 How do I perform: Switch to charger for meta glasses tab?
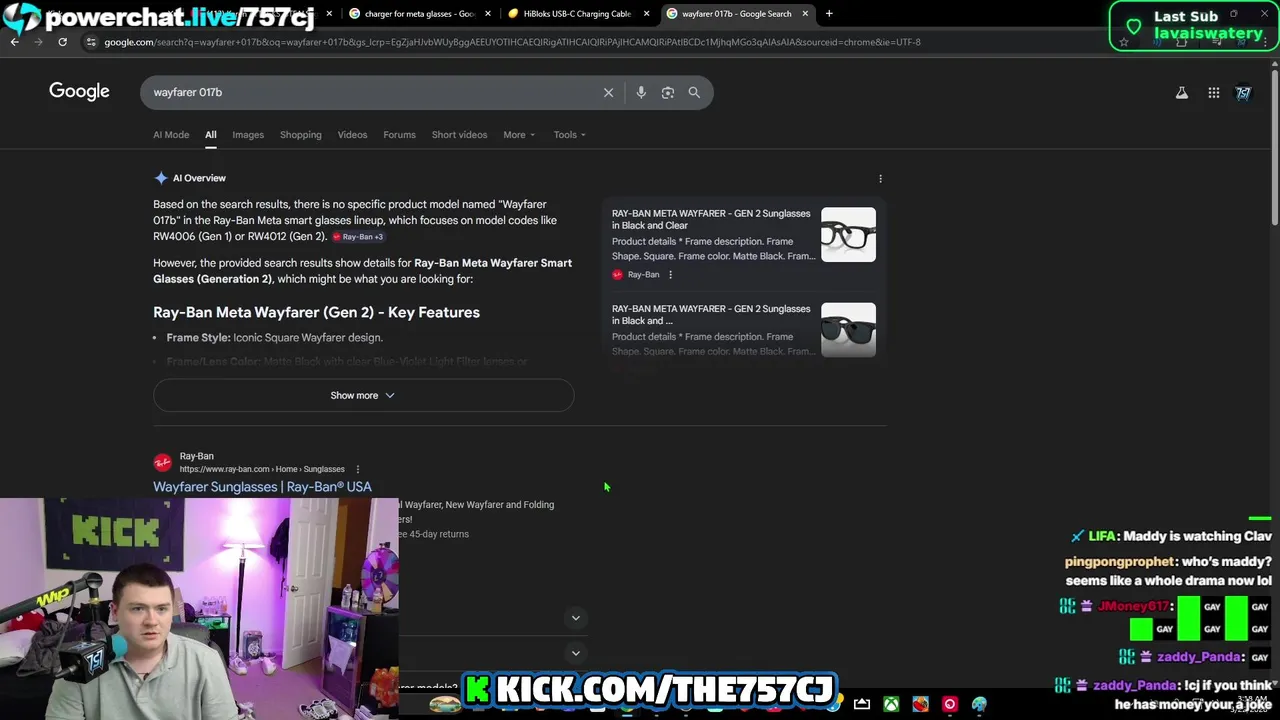point(418,14)
